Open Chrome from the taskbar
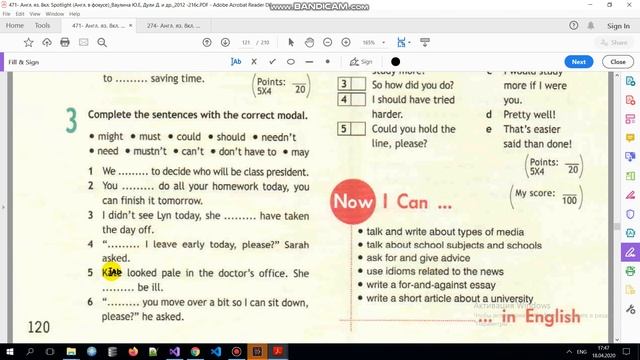The height and width of the screenshot is (360, 640). (195, 351)
